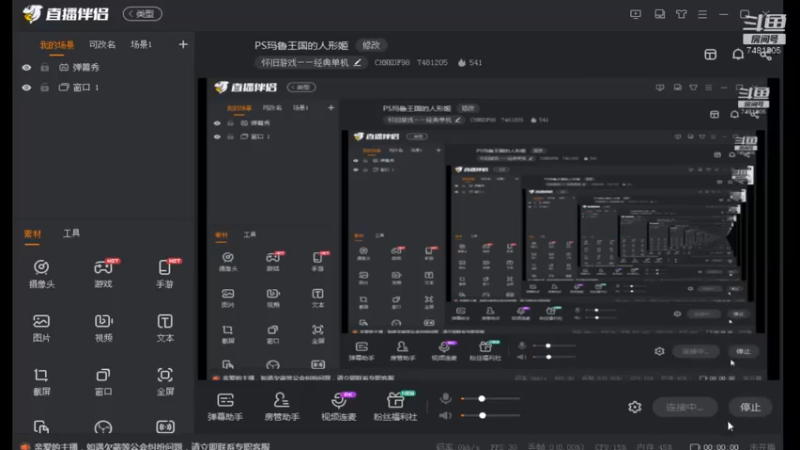Add a new scene with the plus
800x450 pixels.
(x=183, y=44)
